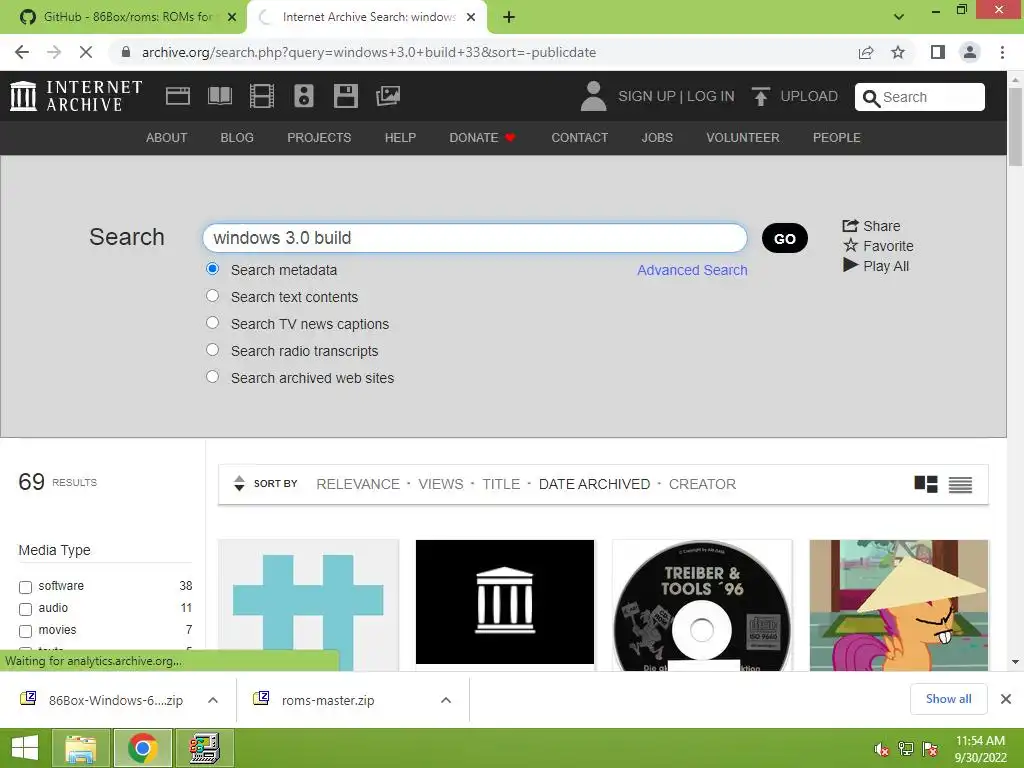Open DONATE in navigation bar
Viewport: 1024px width, 768px height.
tap(483, 138)
